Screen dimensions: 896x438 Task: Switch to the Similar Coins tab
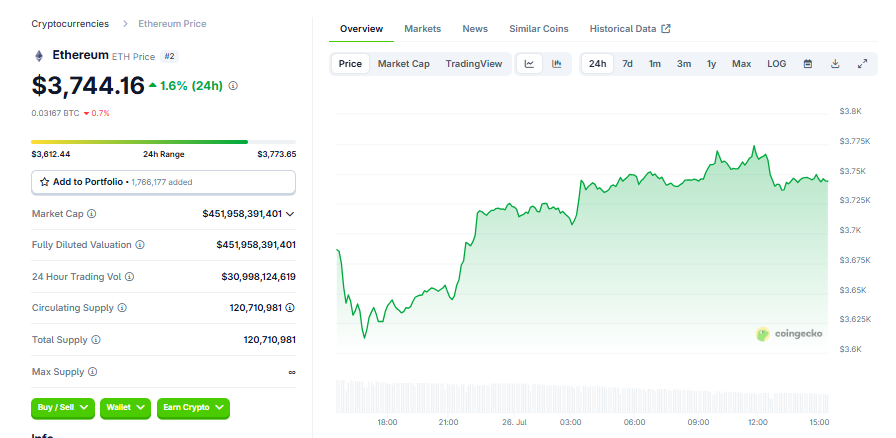coord(539,29)
